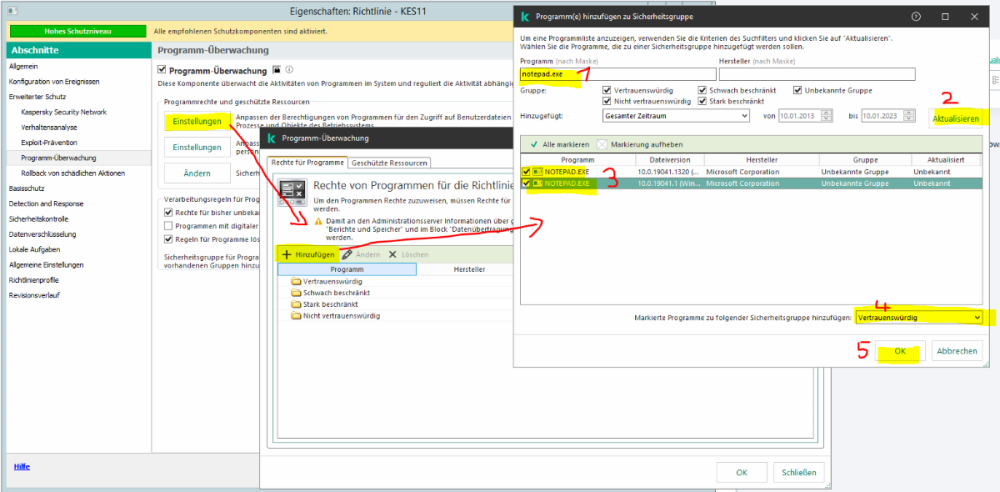Toggle the Regeln für Programme löschen checkbox
The image size is (1000, 492).
[x=168, y=240]
